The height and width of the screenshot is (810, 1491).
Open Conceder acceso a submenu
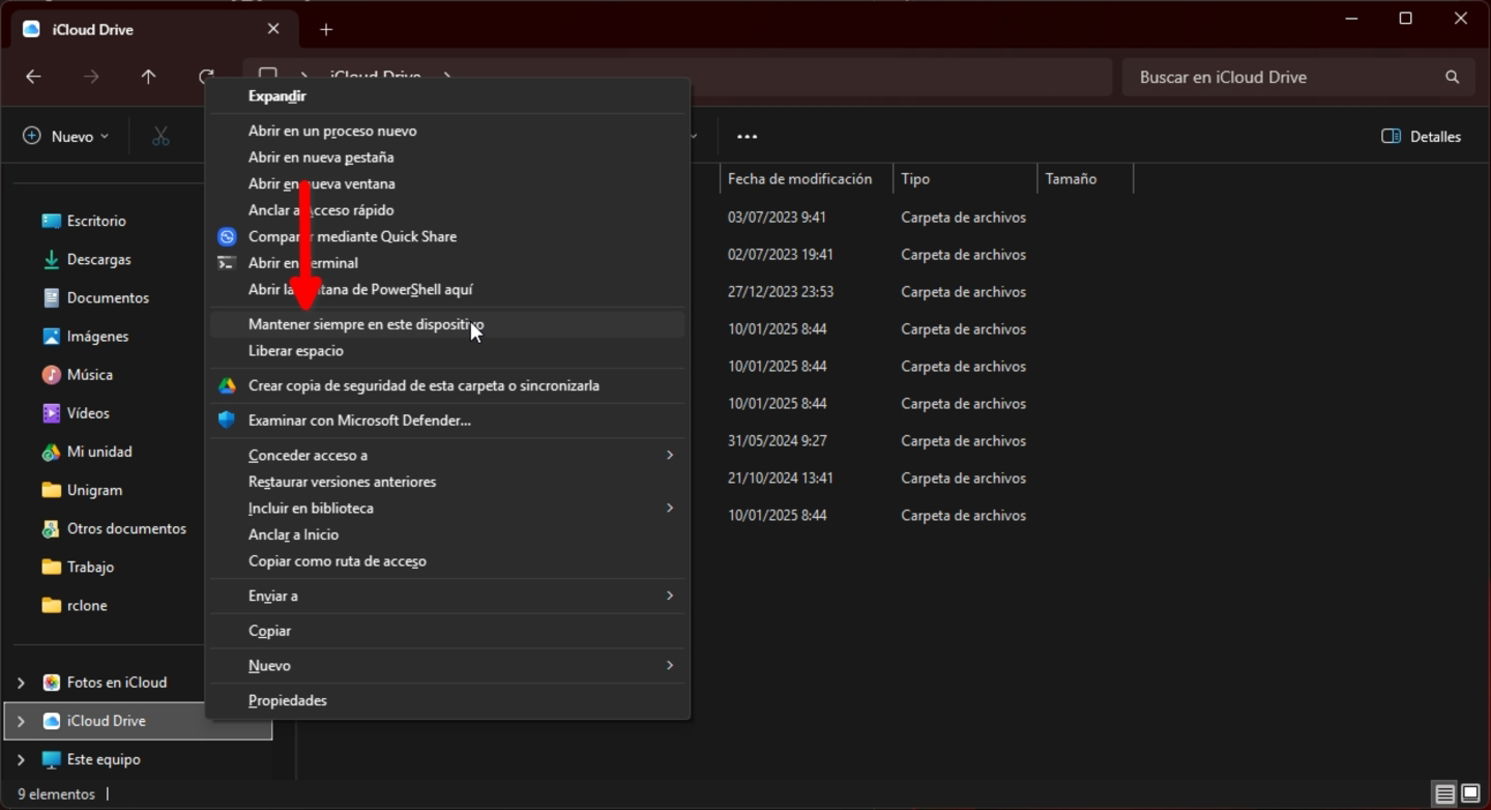coord(447,456)
